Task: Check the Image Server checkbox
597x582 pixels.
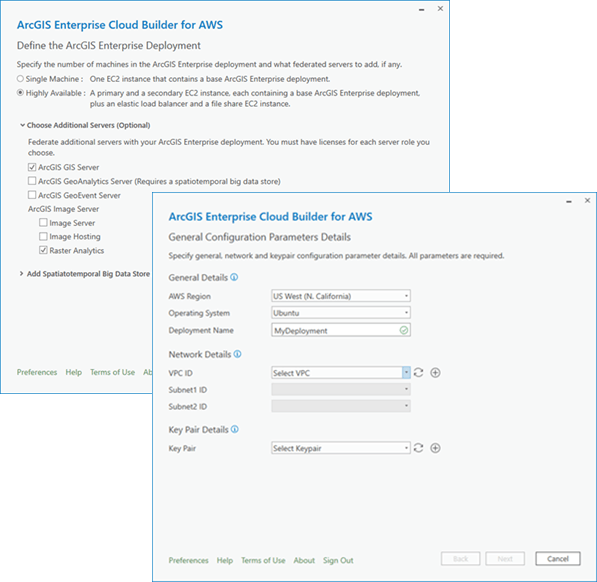Action: pos(43,222)
